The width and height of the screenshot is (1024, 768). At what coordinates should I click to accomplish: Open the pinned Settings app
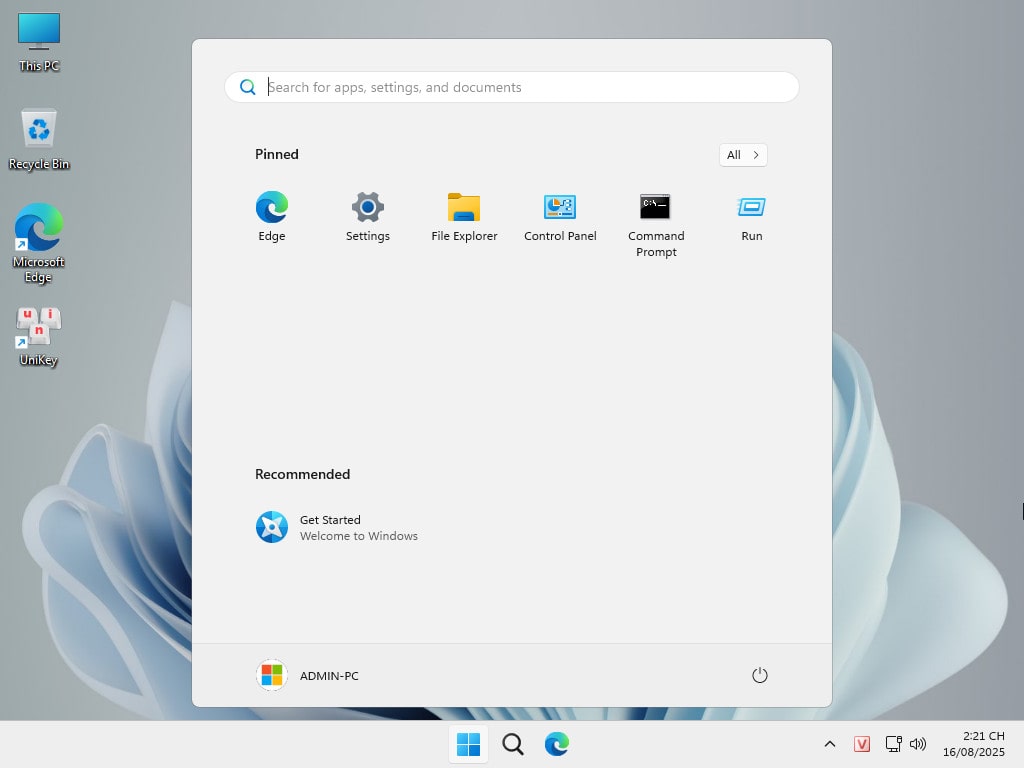tap(368, 217)
